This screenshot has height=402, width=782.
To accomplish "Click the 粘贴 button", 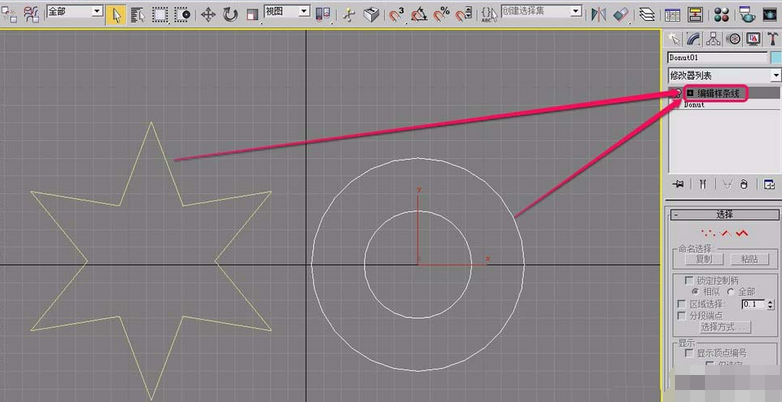I will pyautogui.click(x=749, y=259).
